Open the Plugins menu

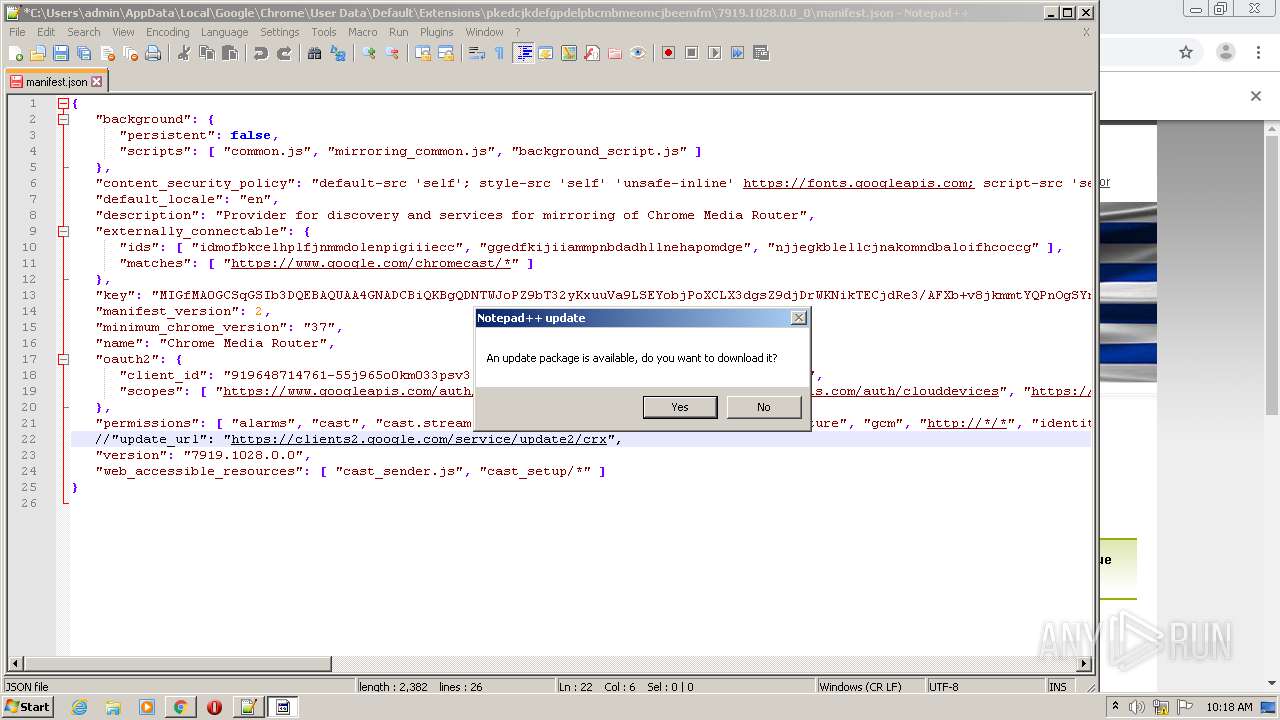(x=436, y=32)
